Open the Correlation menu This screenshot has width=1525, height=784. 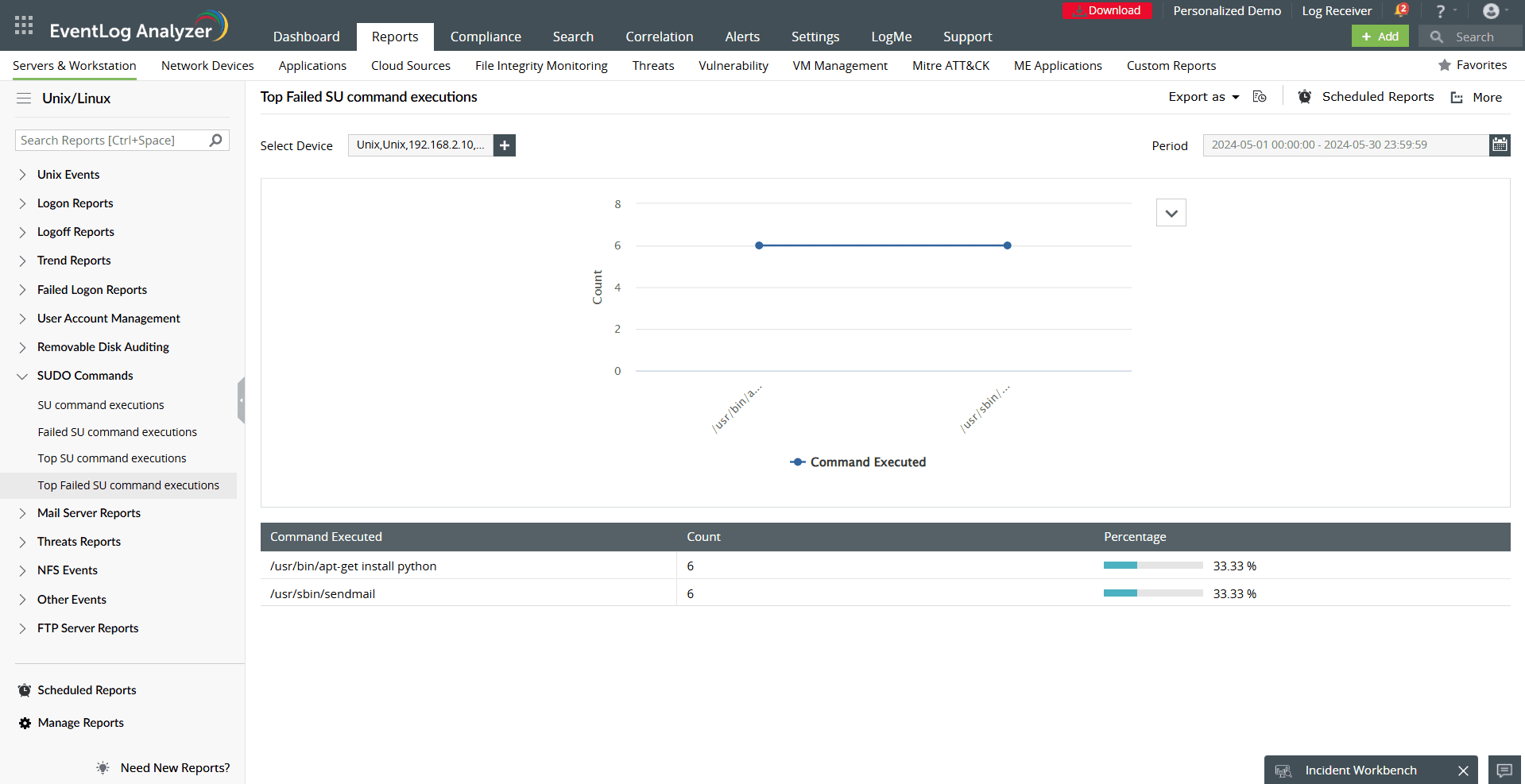click(659, 37)
